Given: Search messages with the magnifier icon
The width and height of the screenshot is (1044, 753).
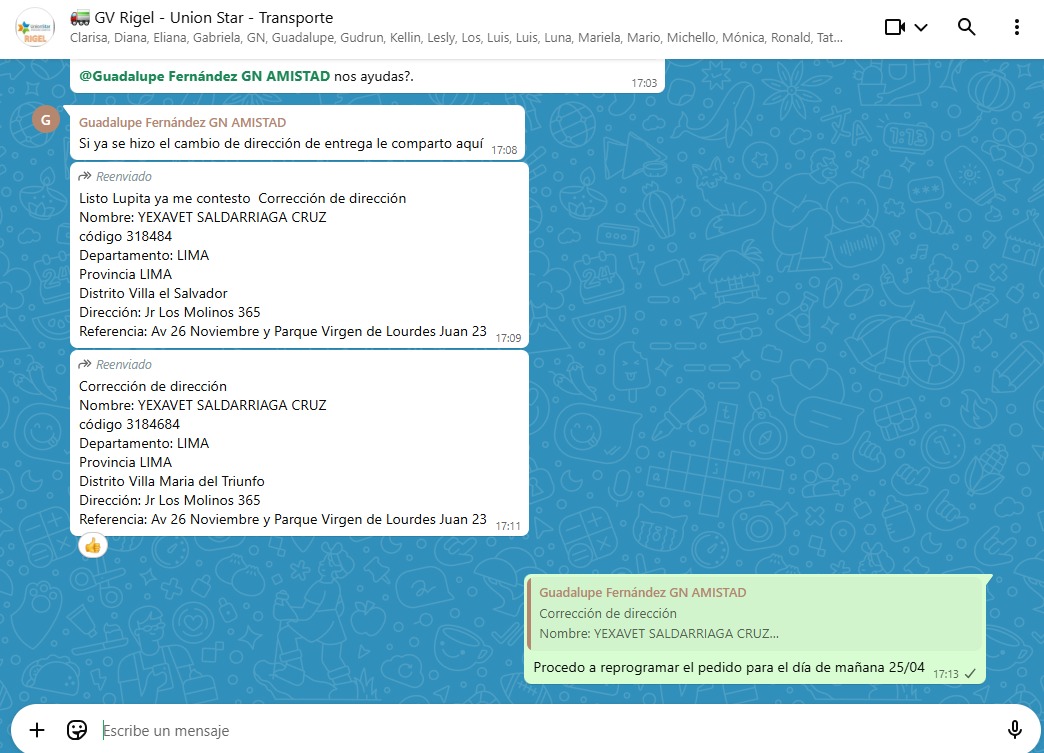Looking at the screenshot, I should tap(966, 27).
